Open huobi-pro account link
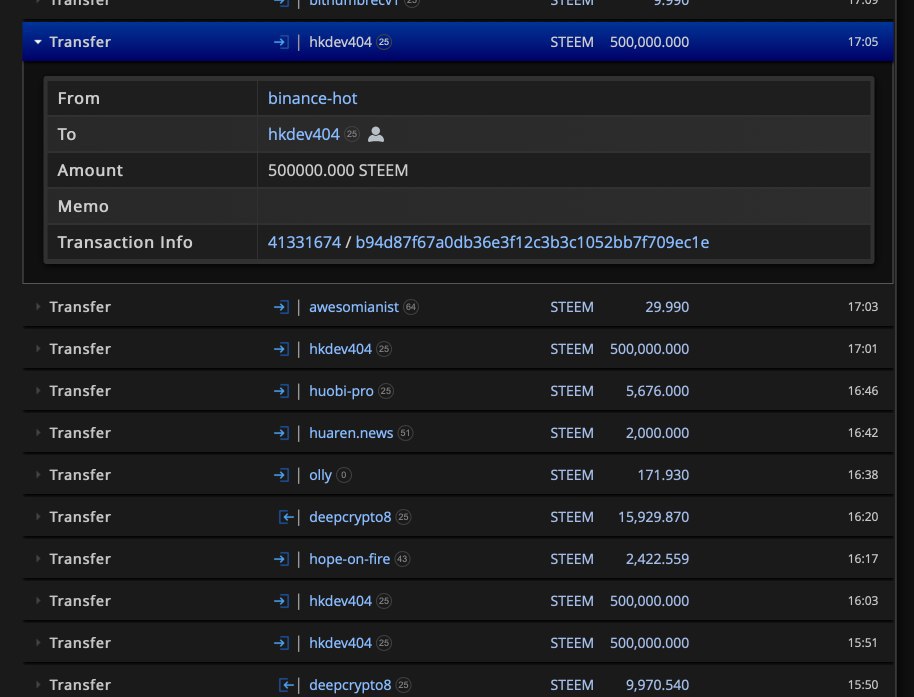This screenshot has width=914, height=697. (341, 390)
